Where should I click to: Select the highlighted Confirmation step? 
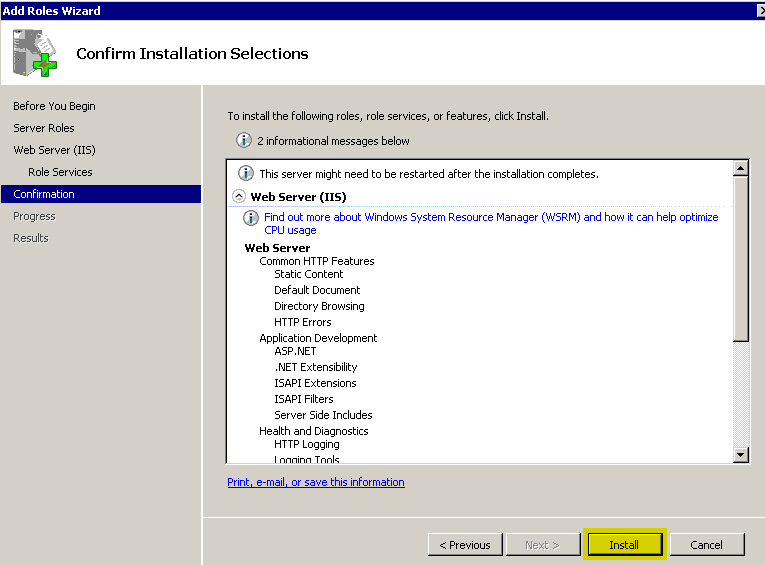click(44, 194)
